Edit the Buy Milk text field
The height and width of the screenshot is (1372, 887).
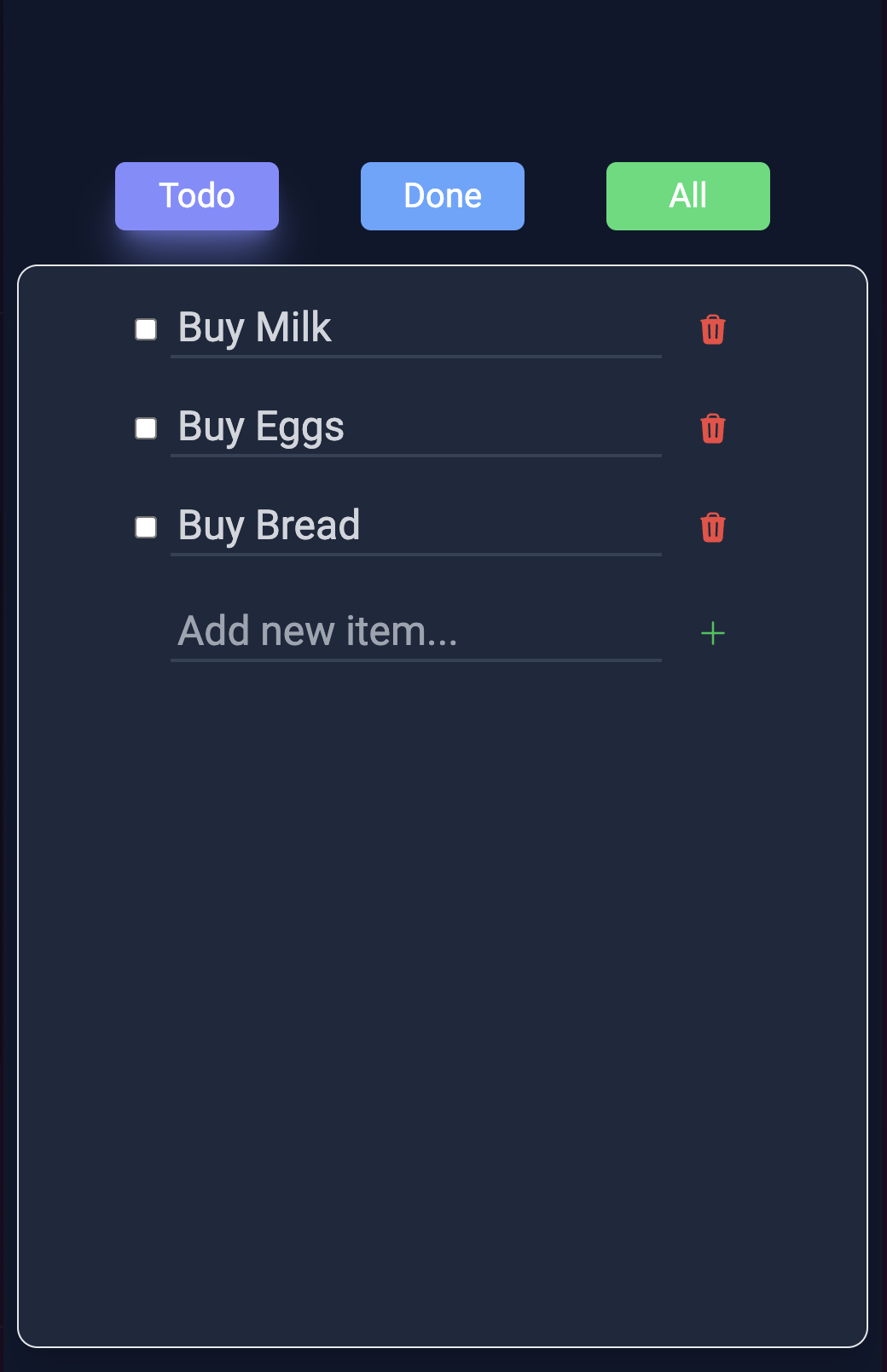(416, 328)
